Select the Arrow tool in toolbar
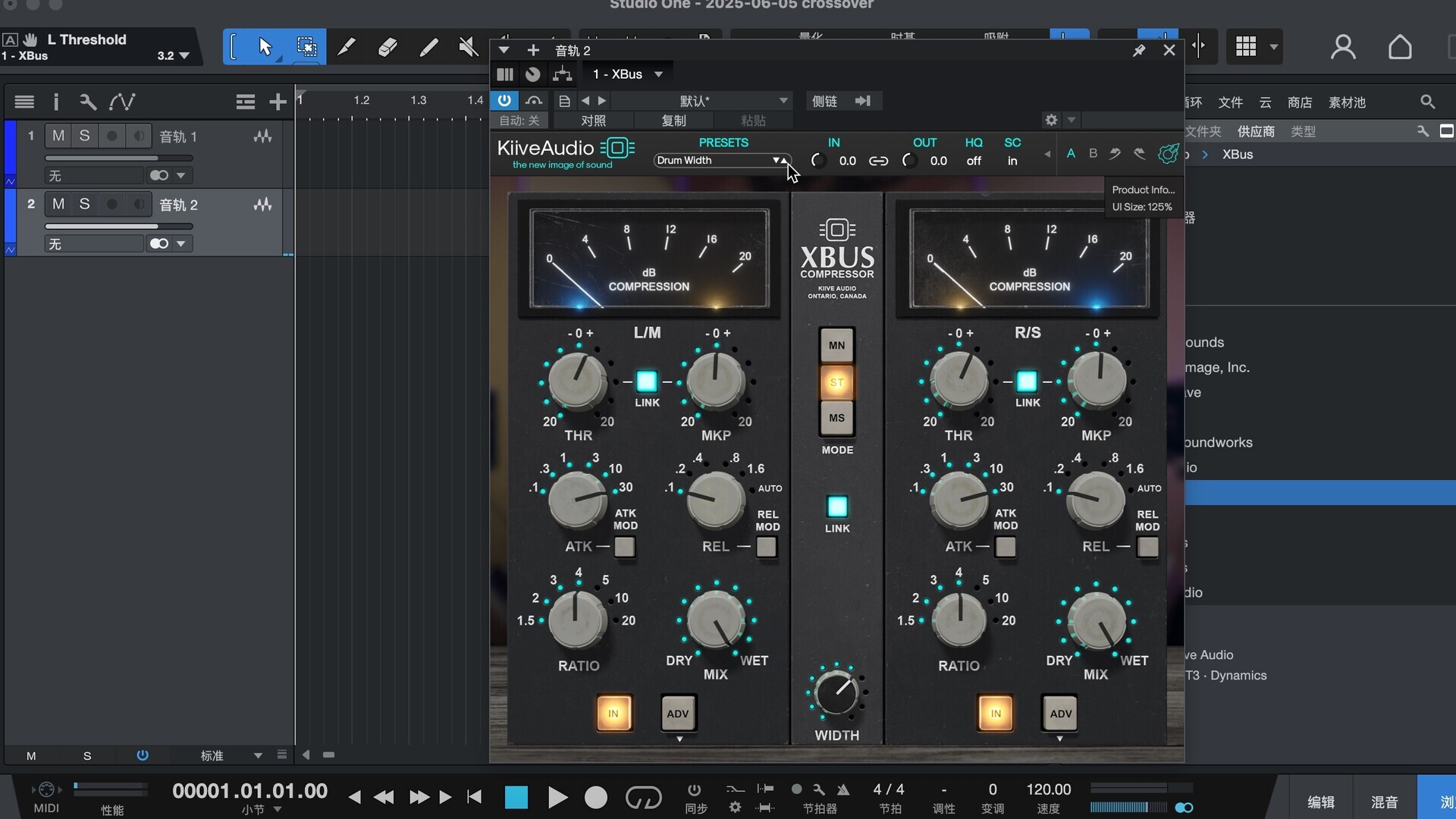 (x=265, y=47)
